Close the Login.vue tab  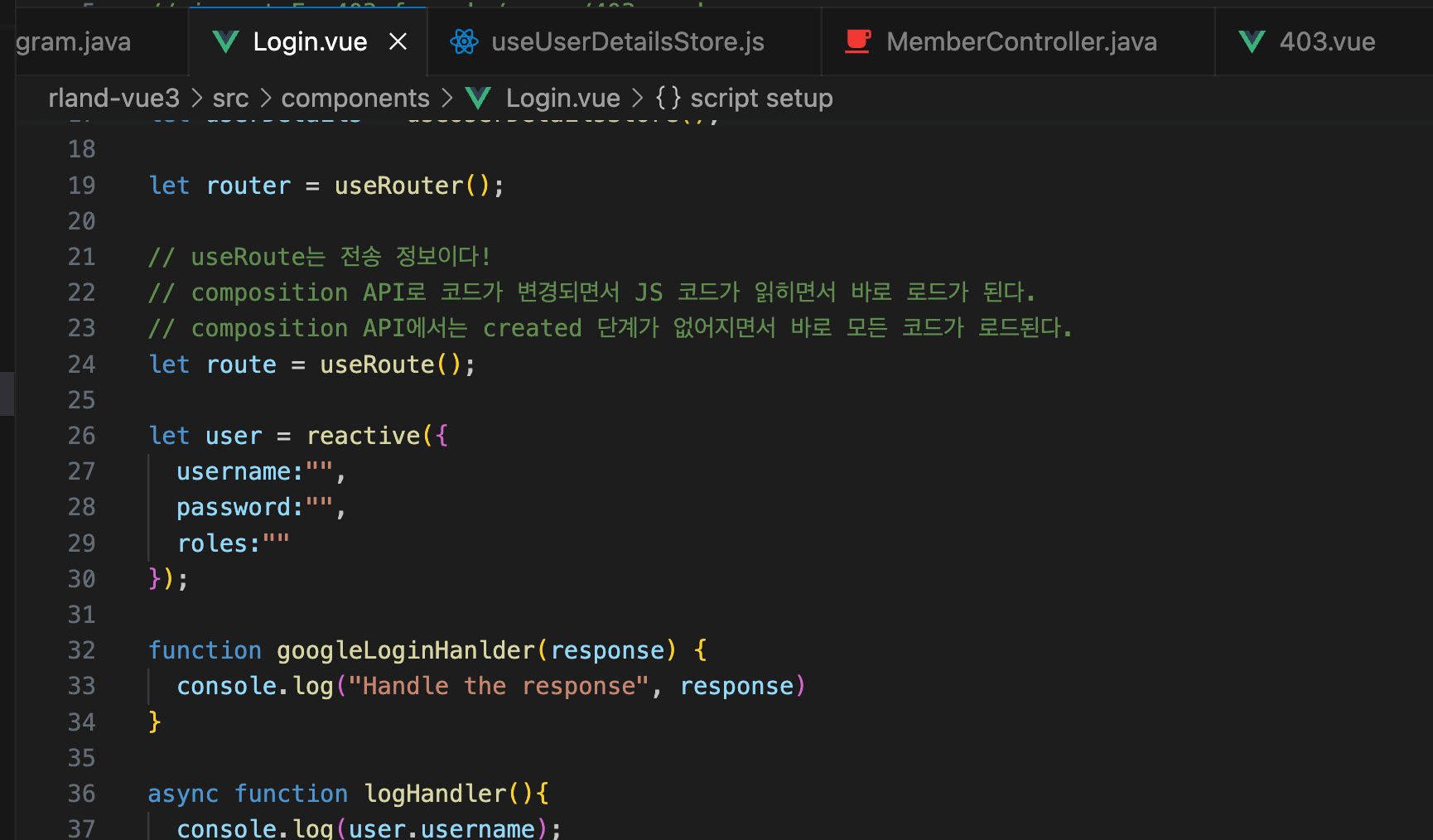[x=398, y=41]
